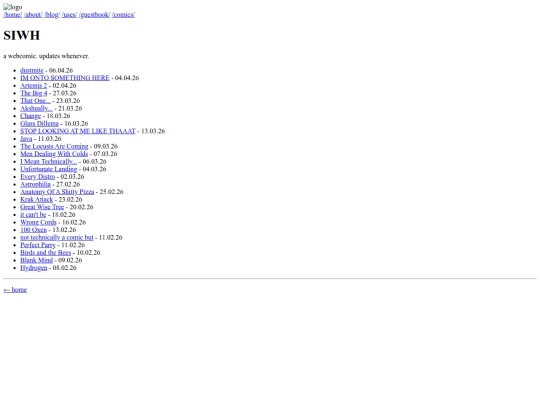Open the /home/ navigation link
The image size is (540, 405).
pos(13,15)
